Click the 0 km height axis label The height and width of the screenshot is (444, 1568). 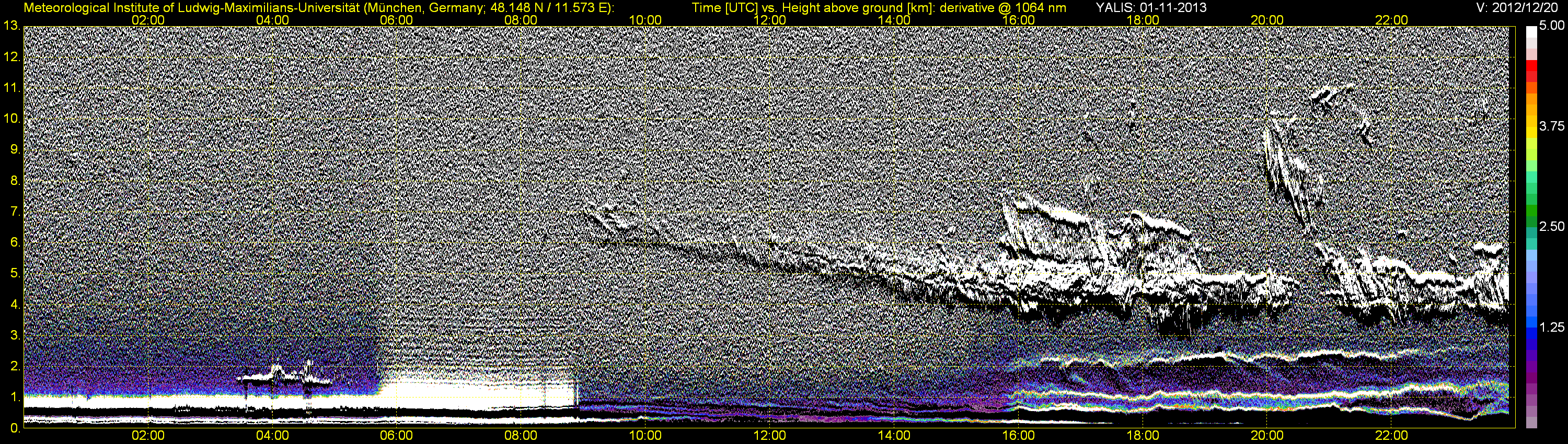click(x=15, y=428)
